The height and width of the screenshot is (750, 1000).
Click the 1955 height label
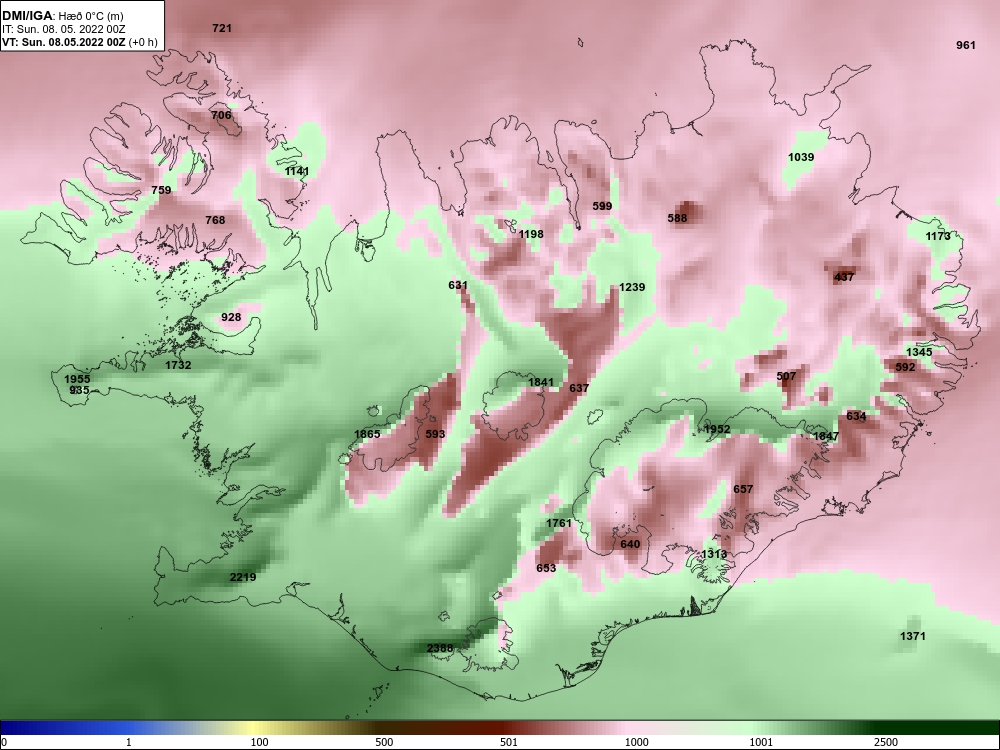[77, 379]
